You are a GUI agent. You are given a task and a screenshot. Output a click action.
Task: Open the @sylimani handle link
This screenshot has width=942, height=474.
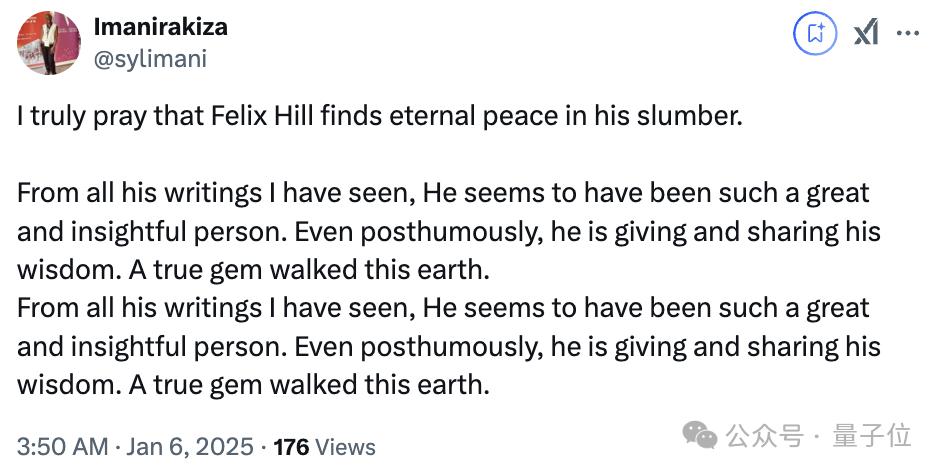pyautogui.click(x=149, y=59)
